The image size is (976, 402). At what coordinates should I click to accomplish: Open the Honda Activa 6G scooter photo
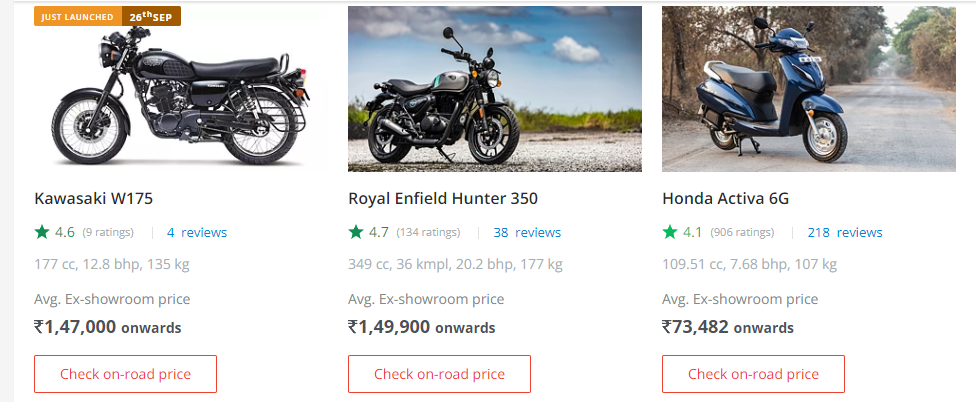pos(809,90)
